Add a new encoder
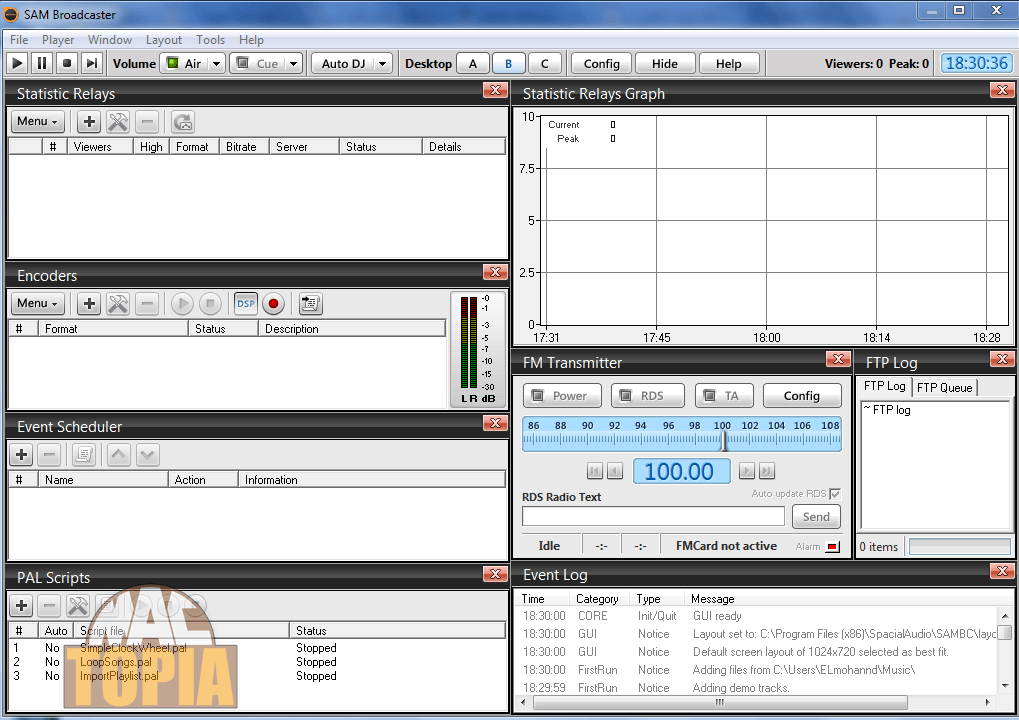The height and width of the screenshot is (720, 1019). (89, 303)
